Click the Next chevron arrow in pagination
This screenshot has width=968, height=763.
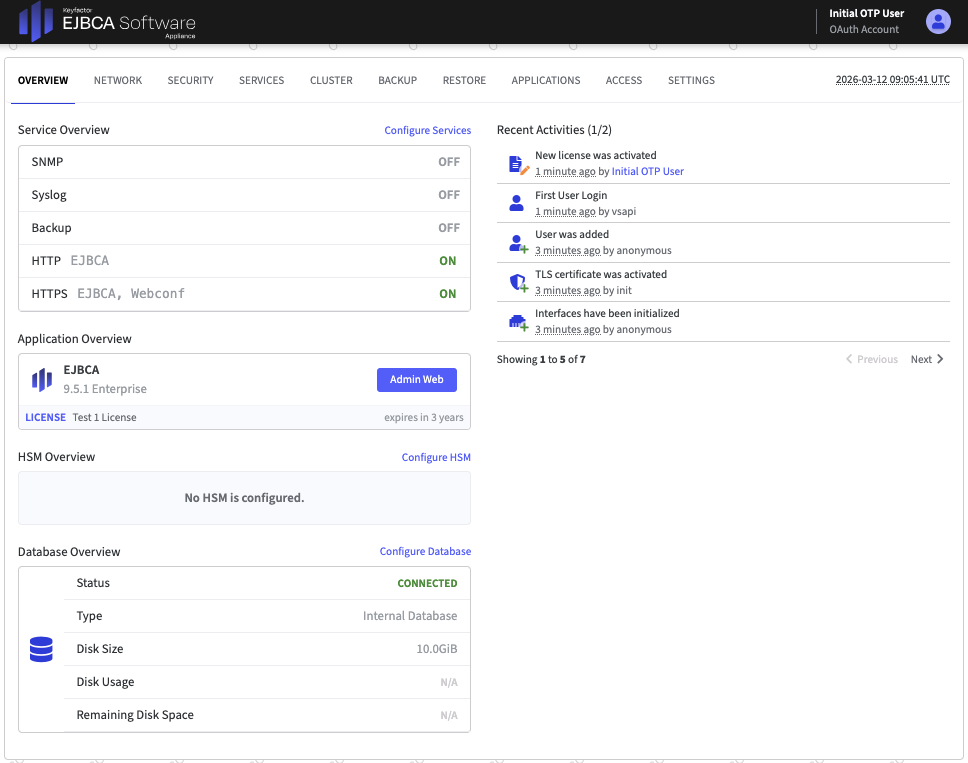pos(940,359)
